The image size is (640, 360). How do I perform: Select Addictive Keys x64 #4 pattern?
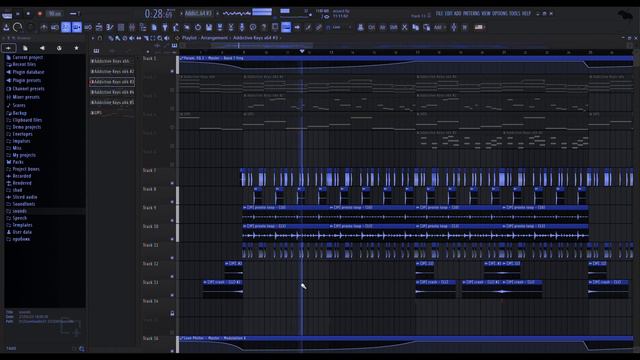point(112,92)
